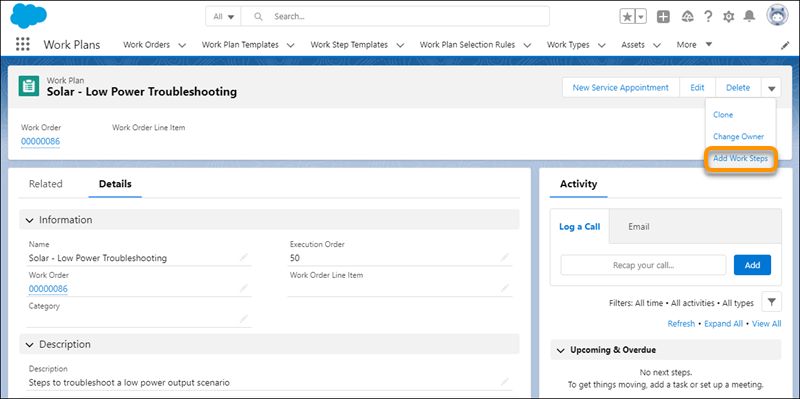Click the Solar - Low Power Troubleshooting name value
The image size is (800, 399).
(x=97, y=258)
